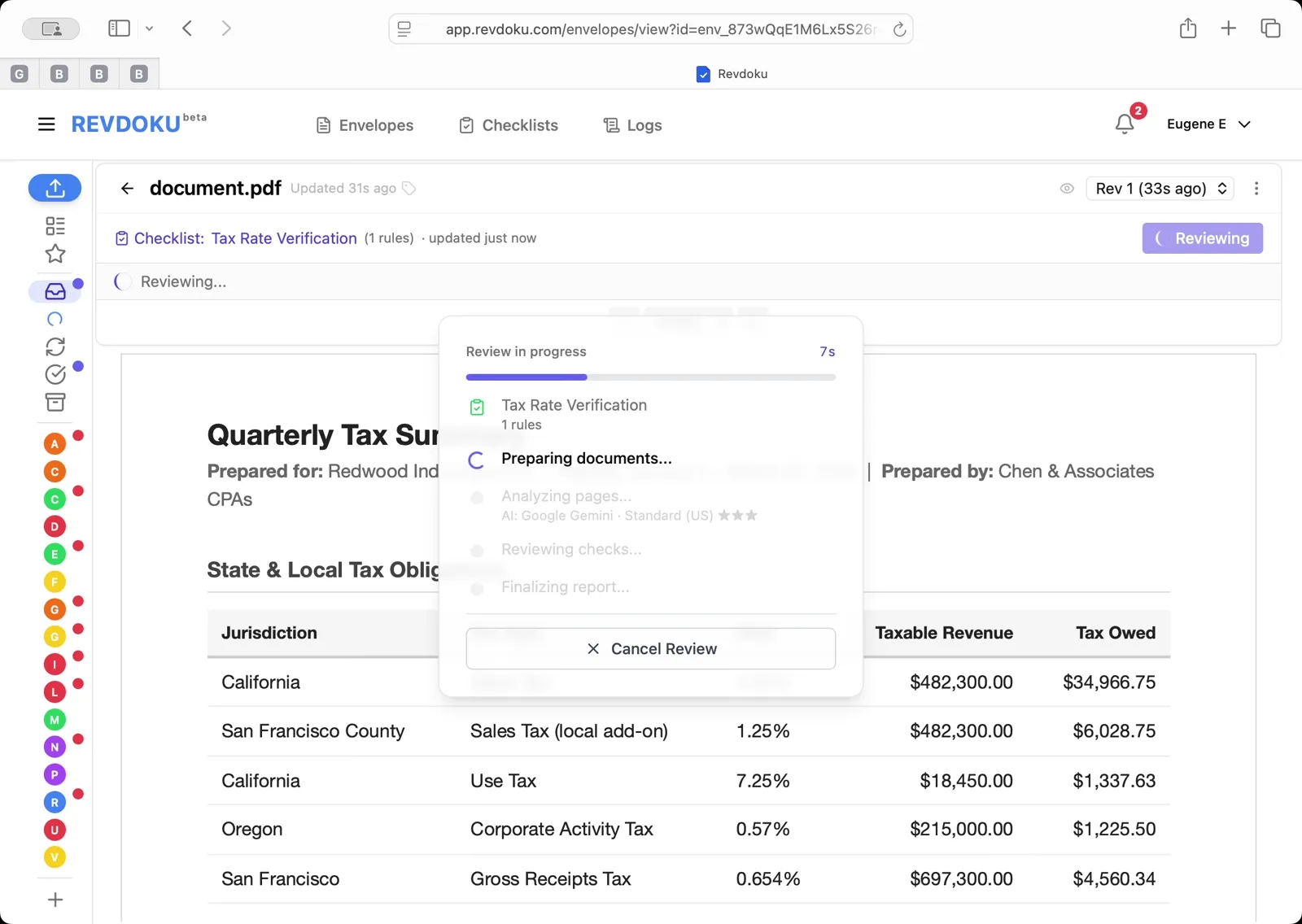Viewport: 1302px width, 924px height.
Task: Toggle the document preview eye icon
Action: click(x=1067, y=188)
